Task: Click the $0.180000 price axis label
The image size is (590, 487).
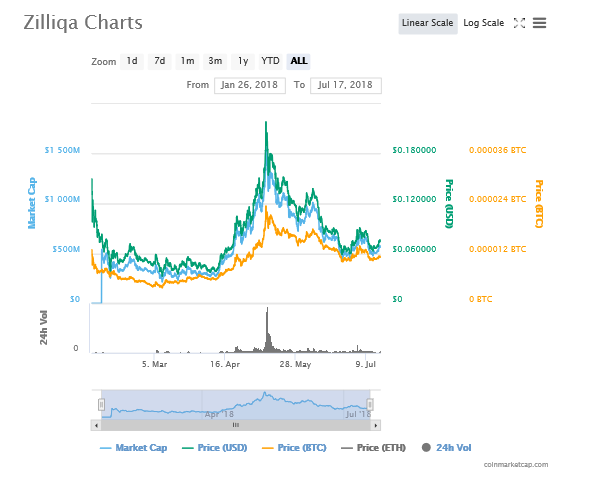Action: click(414, 150)
